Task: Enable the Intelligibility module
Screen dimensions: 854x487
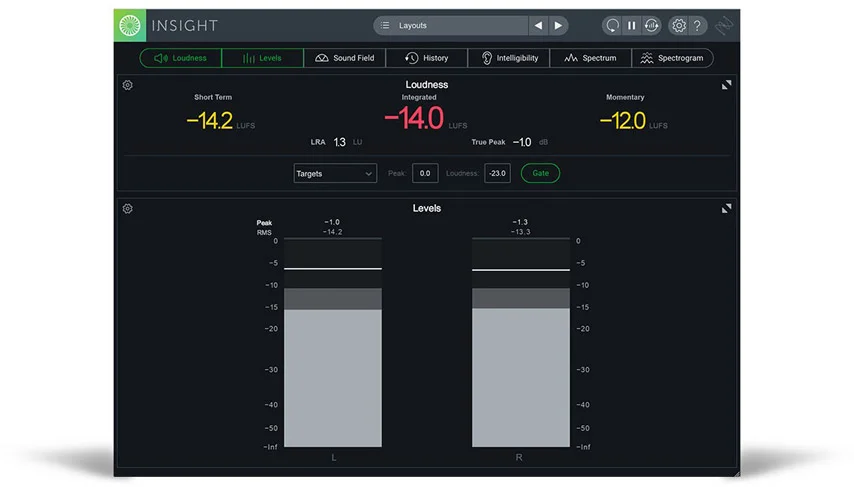Action: click(x=509, y=58)
